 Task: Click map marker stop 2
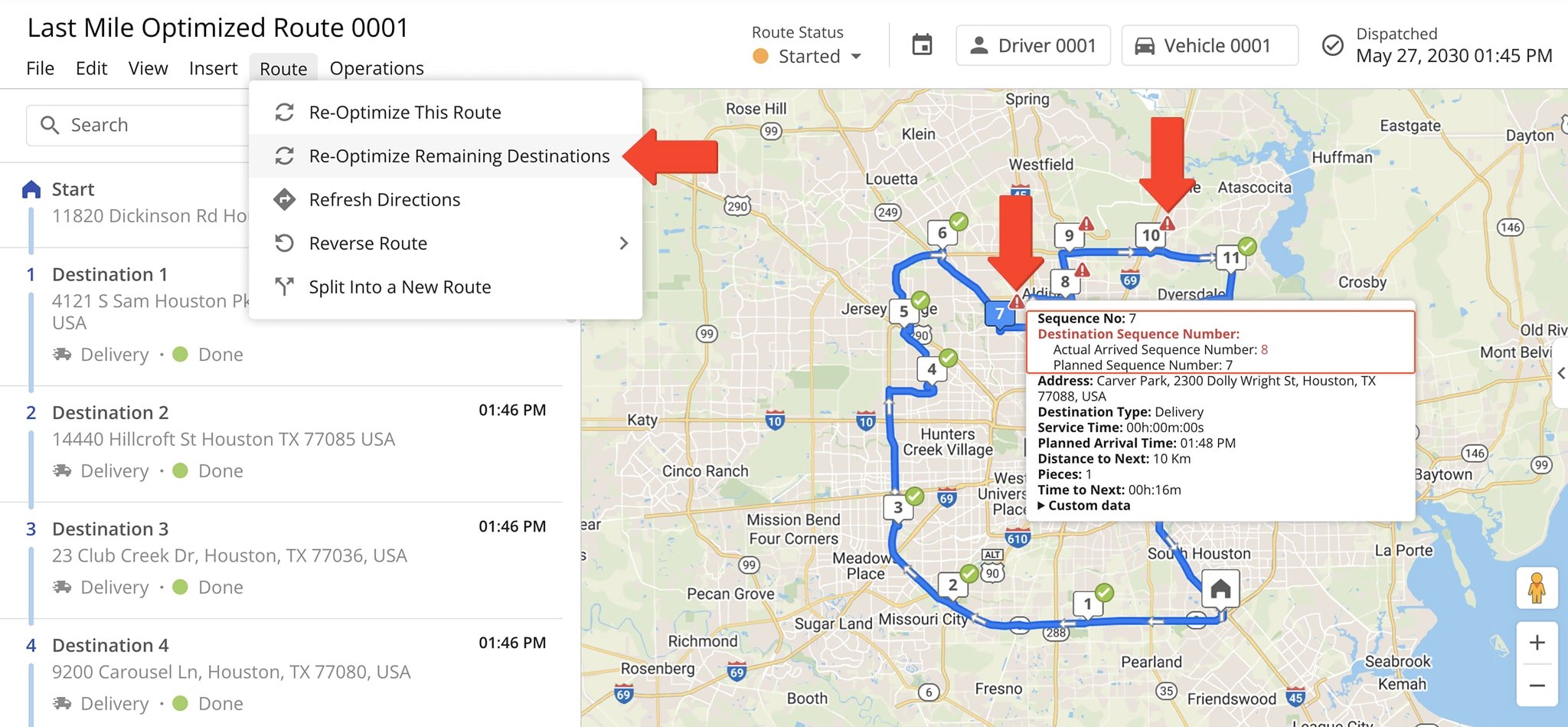[952, 585]
